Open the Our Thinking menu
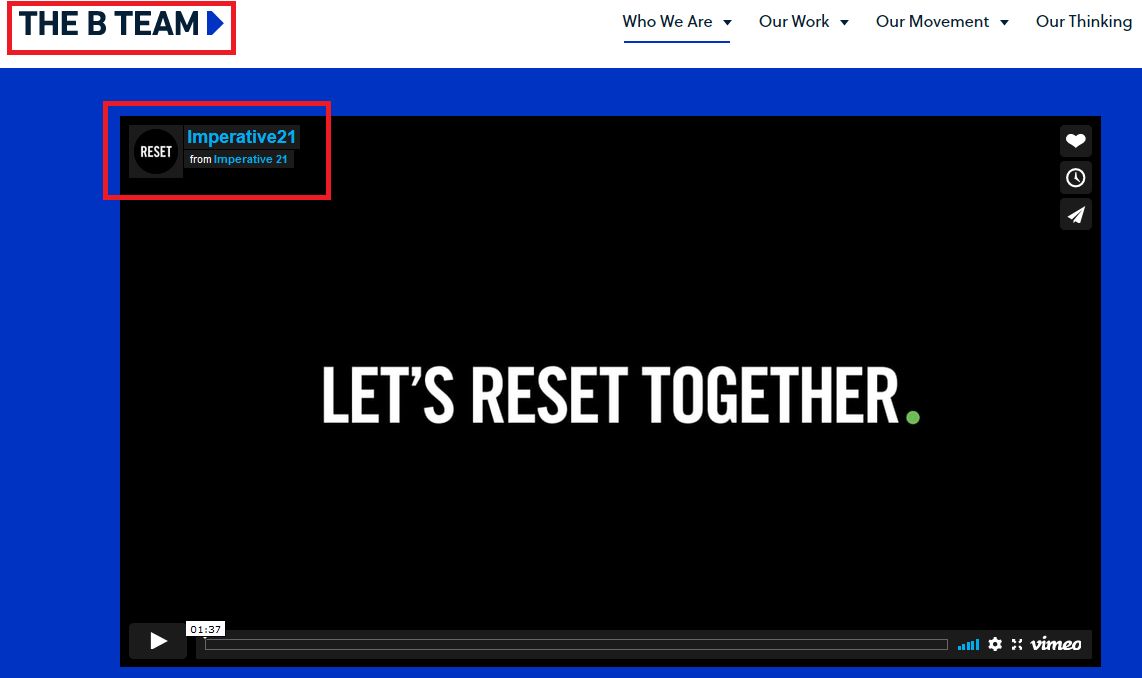This screenshot has width=1142, height=678. [x=1084, y=22]
